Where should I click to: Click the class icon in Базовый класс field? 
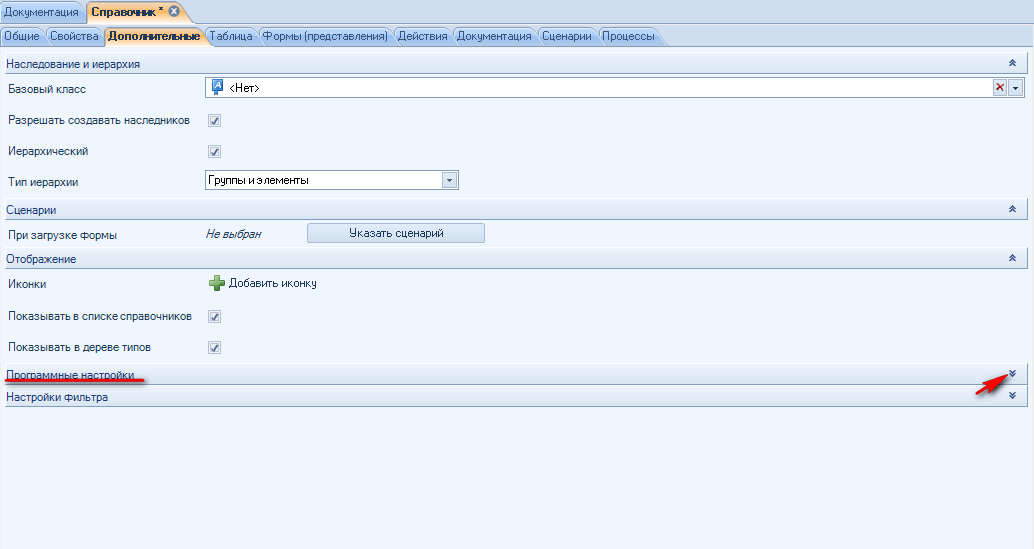(217, 88)
